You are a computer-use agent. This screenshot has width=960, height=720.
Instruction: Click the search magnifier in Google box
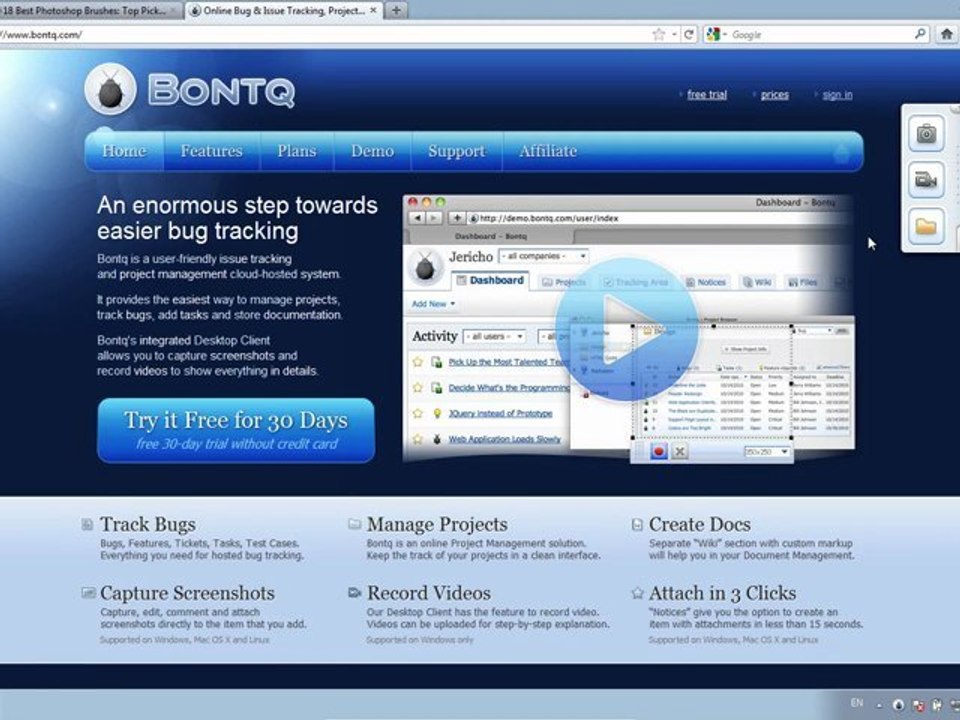920,34
